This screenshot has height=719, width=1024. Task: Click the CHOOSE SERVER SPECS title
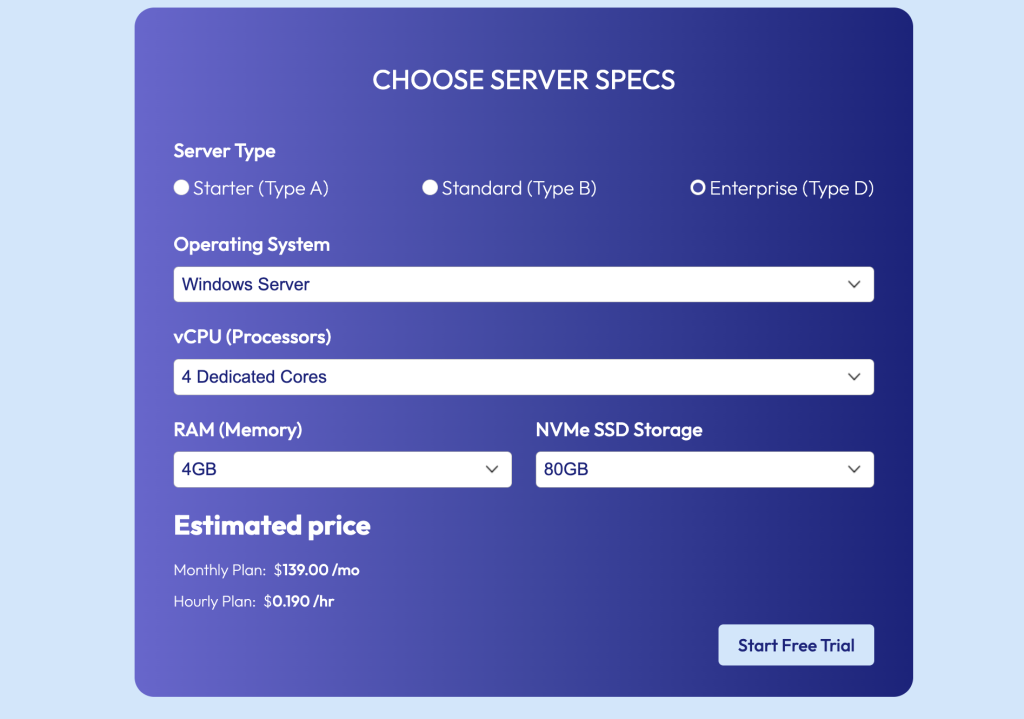pos(523,80)
